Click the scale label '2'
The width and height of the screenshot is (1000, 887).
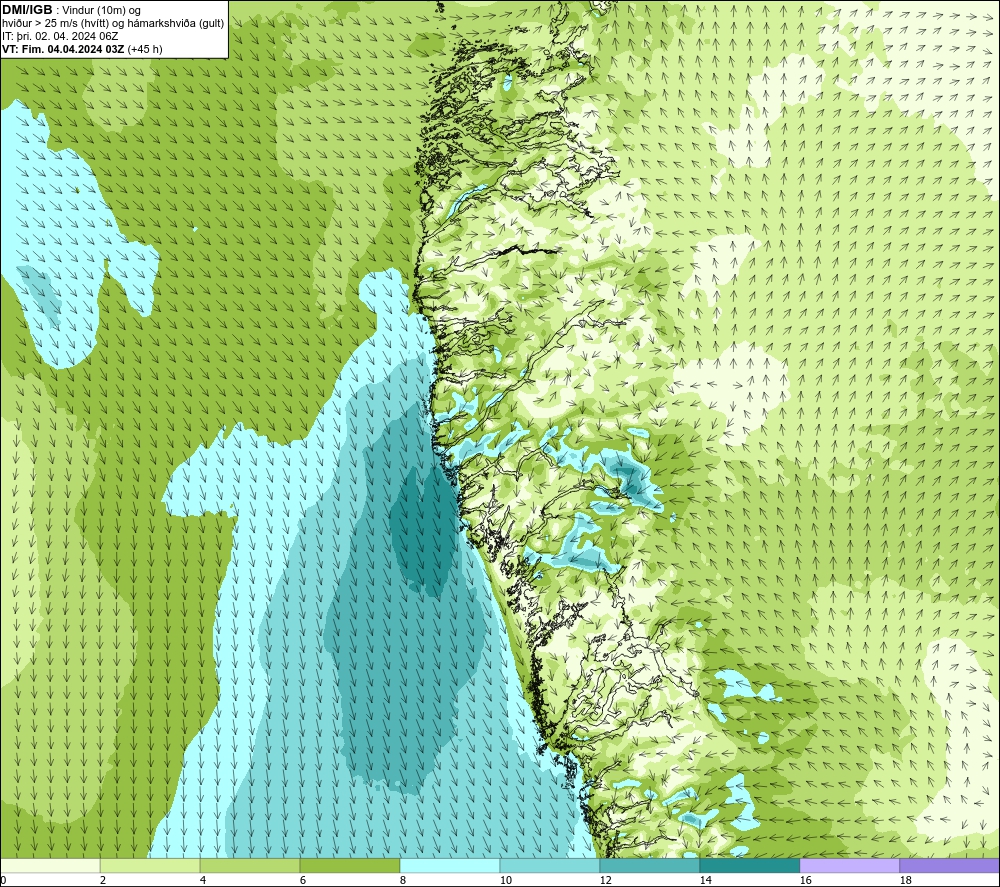103,881
